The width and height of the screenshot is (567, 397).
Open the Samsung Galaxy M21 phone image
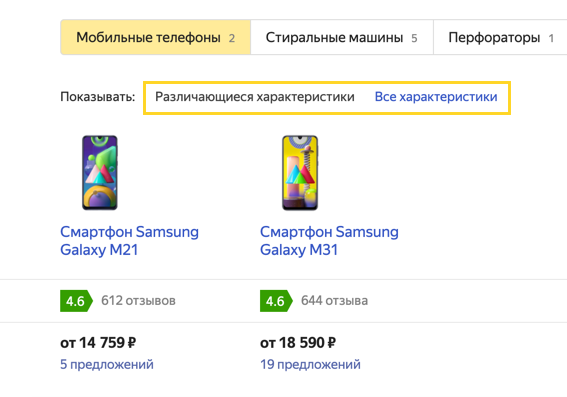pyautogui.click(x=100, y=173)
